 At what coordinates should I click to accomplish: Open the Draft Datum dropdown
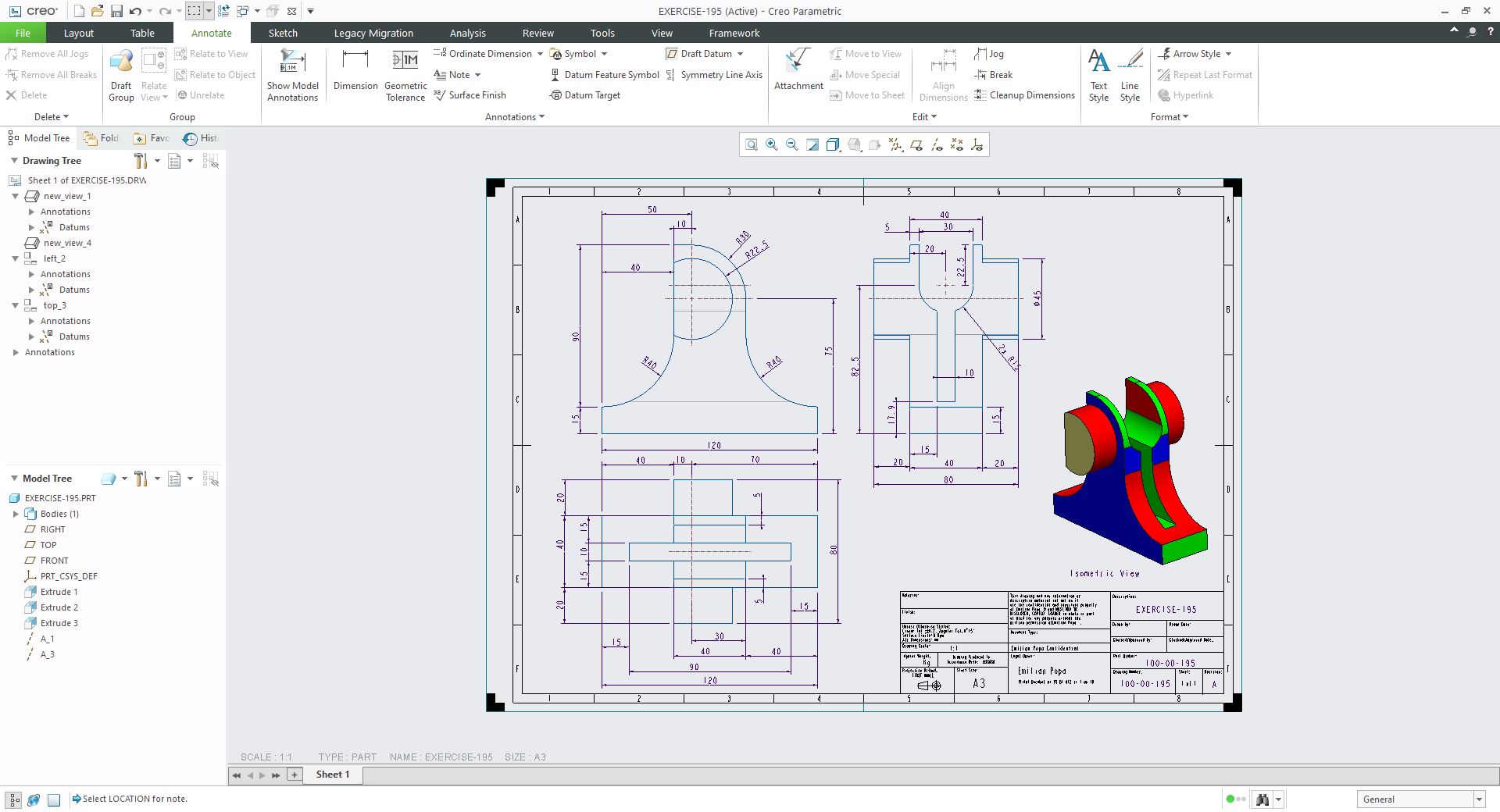740,54
